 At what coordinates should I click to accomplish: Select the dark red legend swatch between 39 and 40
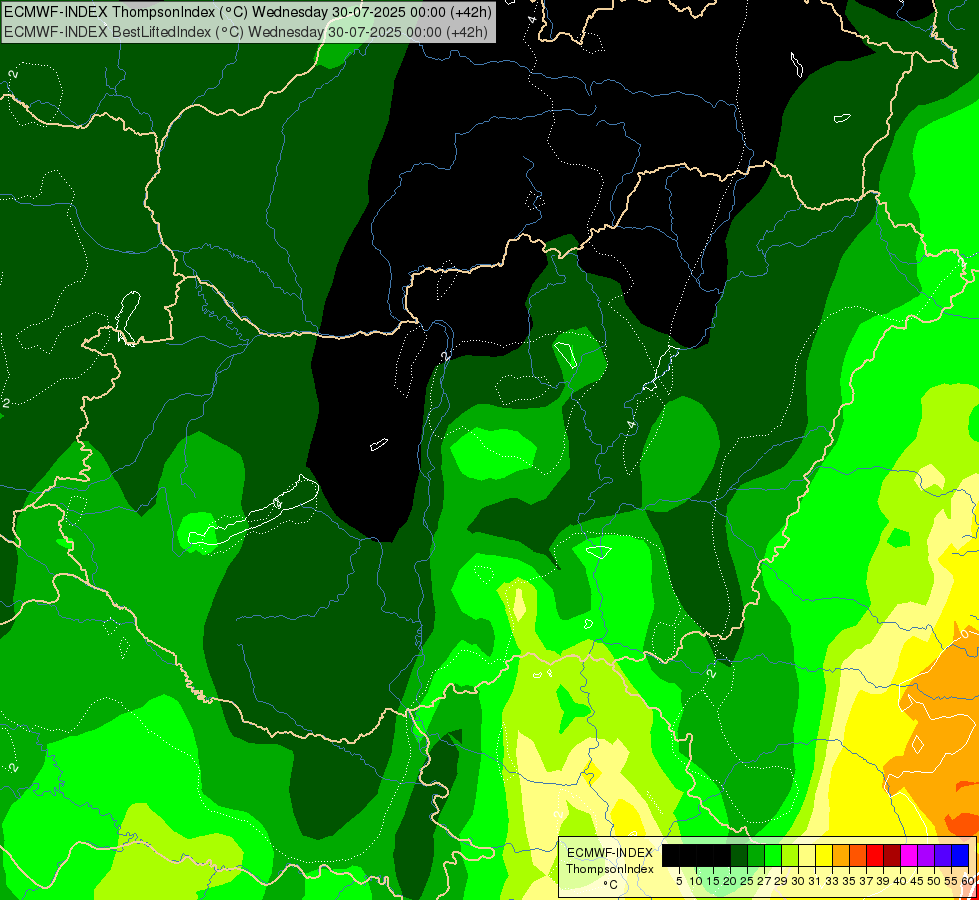pyautogui.click(x=892, y=855)
